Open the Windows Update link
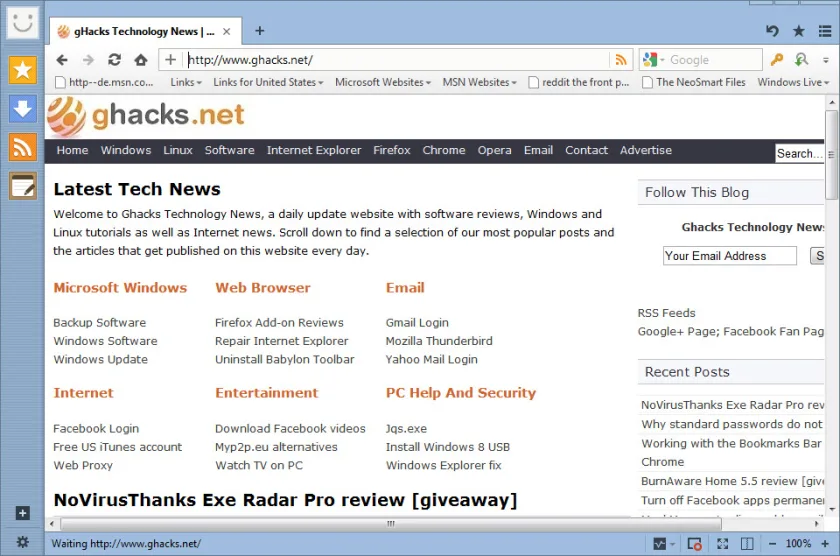840x556 pixels. (100, 359)
